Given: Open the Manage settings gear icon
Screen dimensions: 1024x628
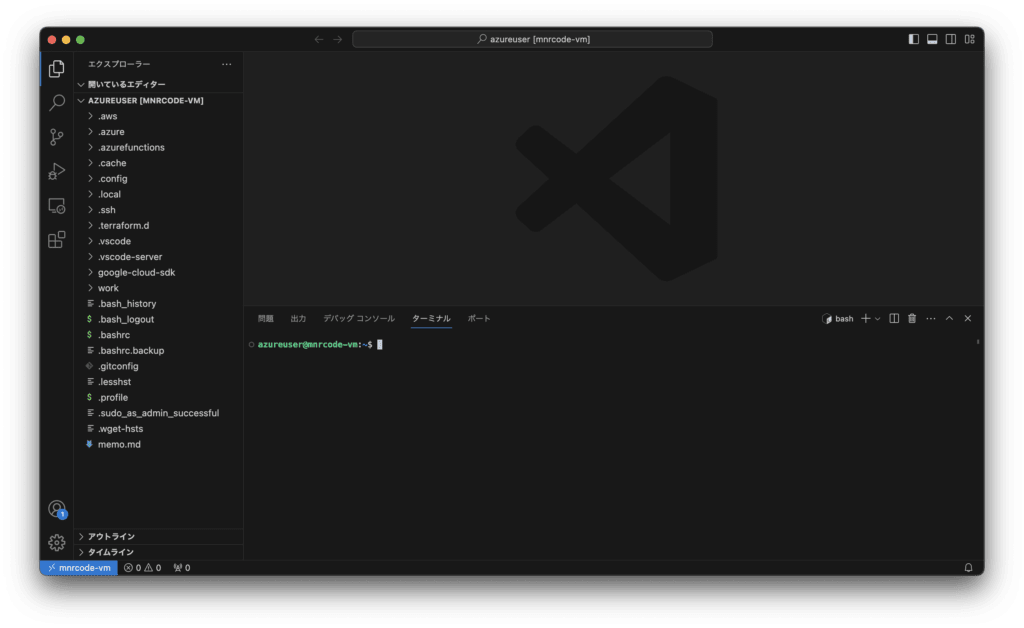Looking at the screenshot, I should tap(57, 542).
